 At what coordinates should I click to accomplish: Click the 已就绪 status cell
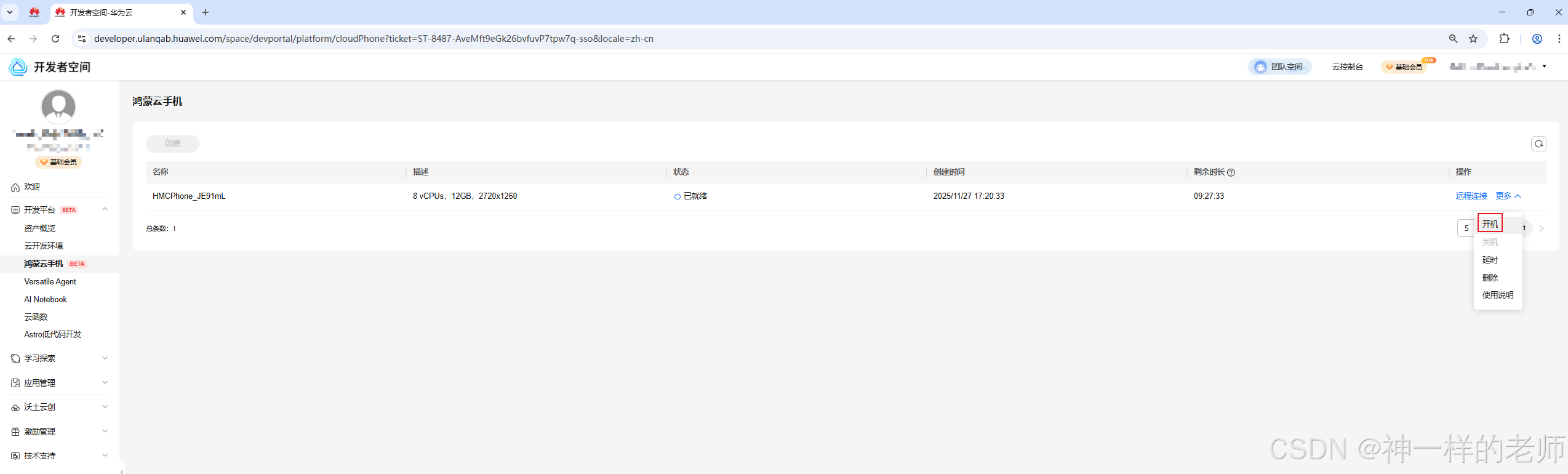click(x=691, y=196)
